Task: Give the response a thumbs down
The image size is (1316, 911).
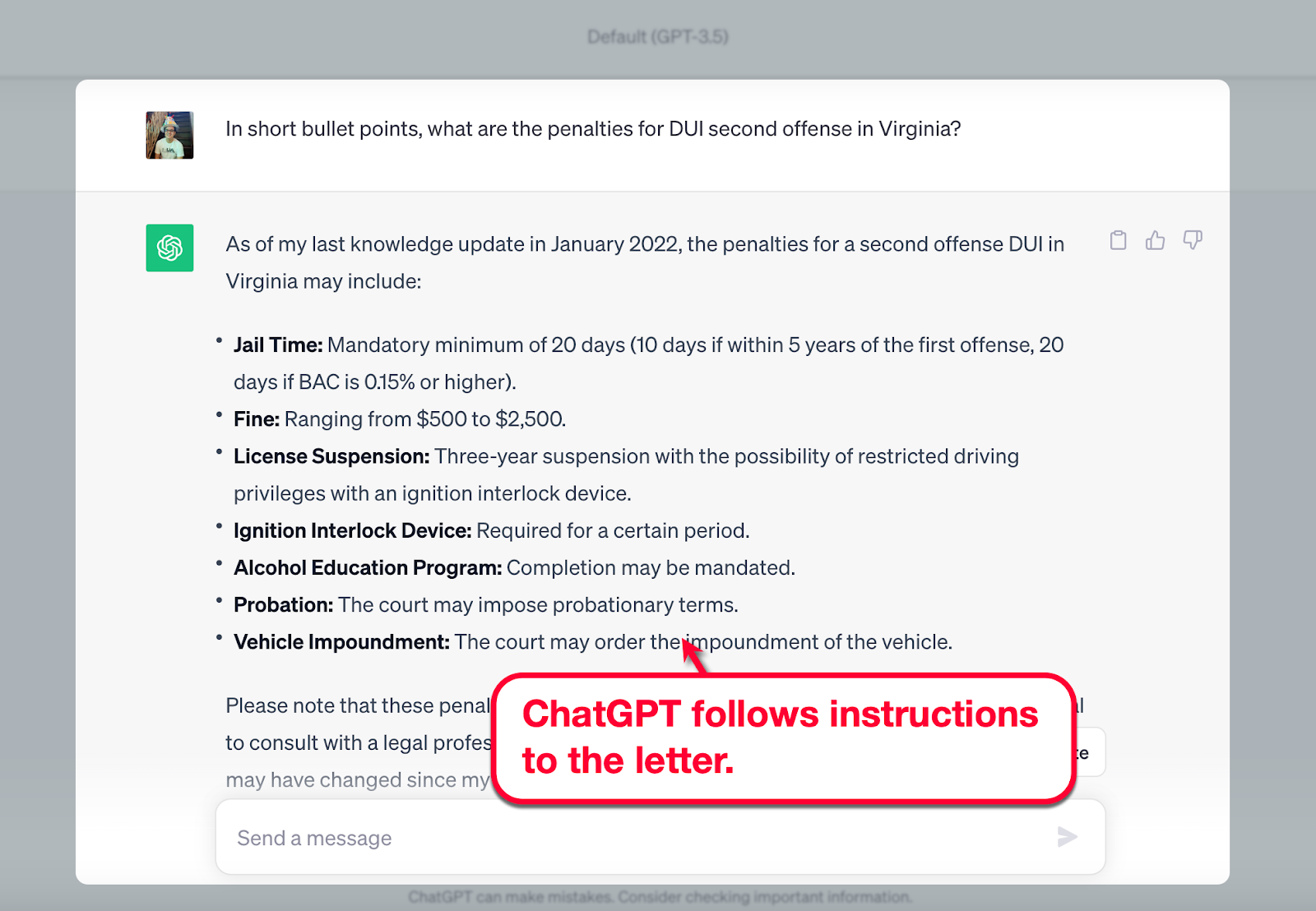Action: point(1192,240)
